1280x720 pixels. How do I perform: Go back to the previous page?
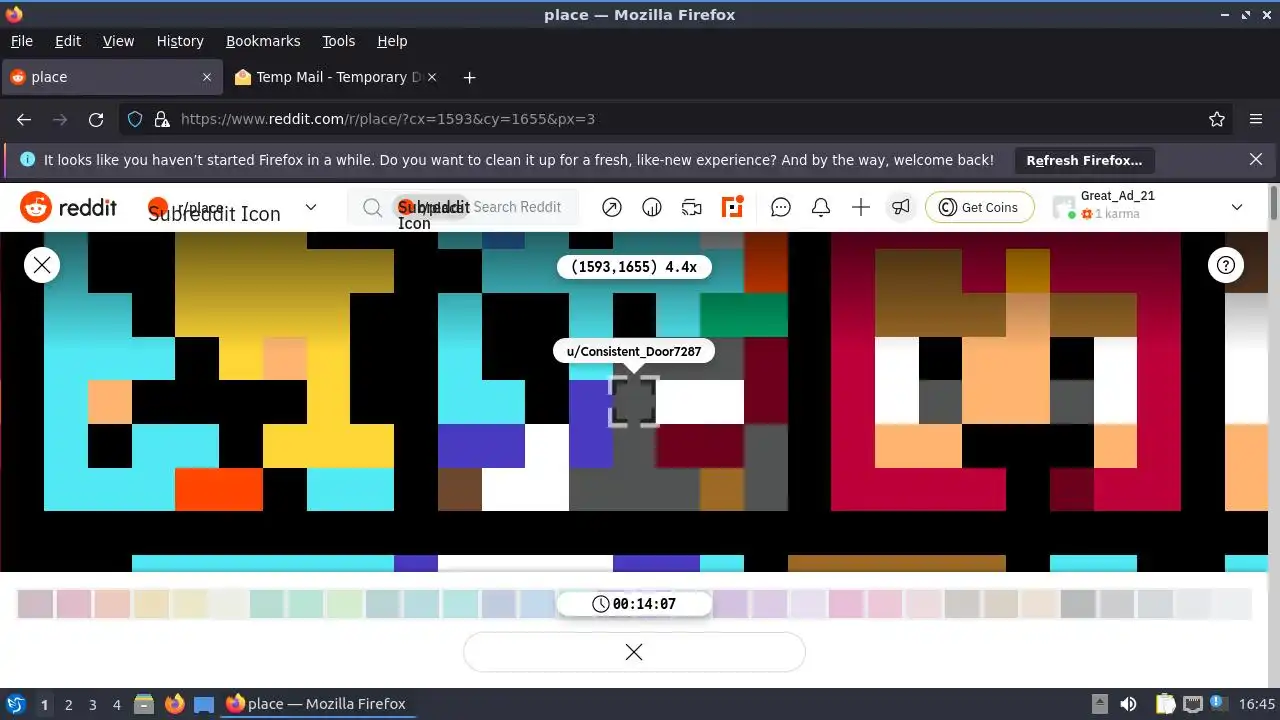[24, 119]
